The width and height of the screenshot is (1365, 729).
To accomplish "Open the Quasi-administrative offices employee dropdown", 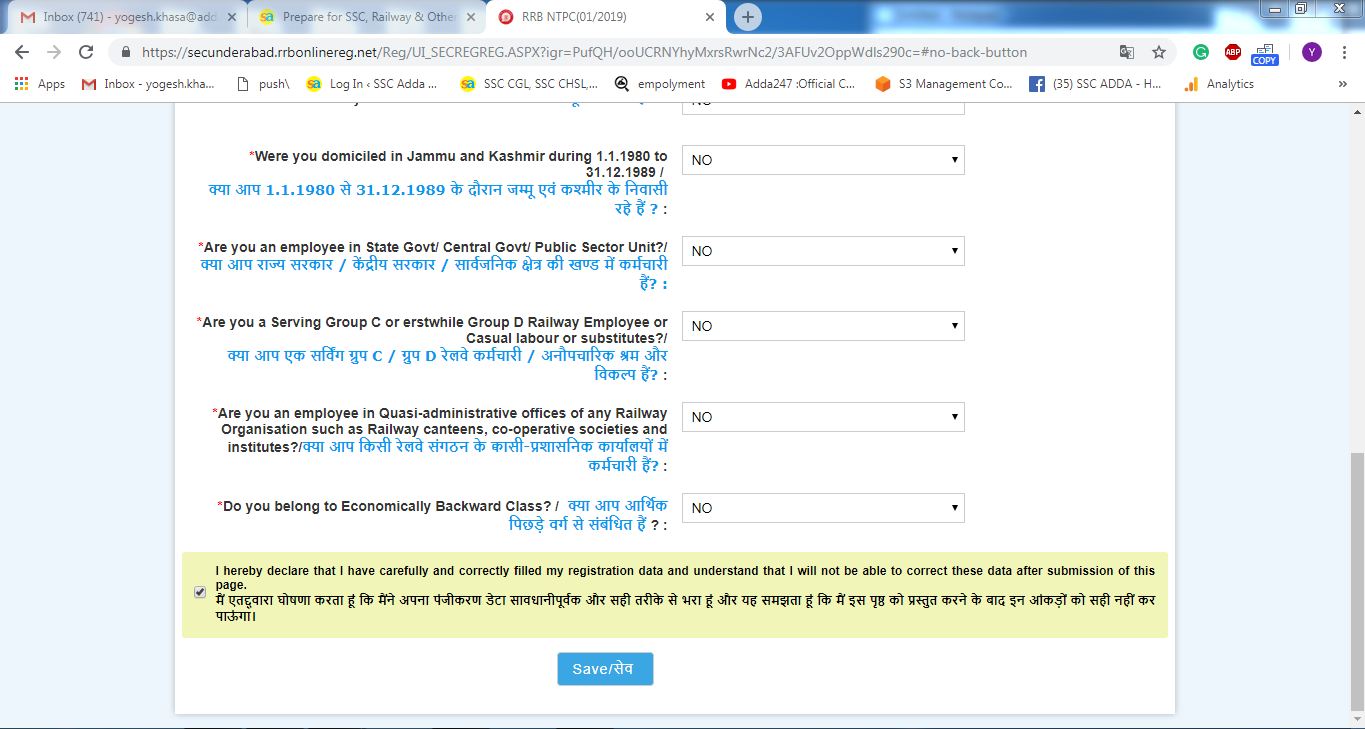I will pyautogui.click(x=823, y=417).
